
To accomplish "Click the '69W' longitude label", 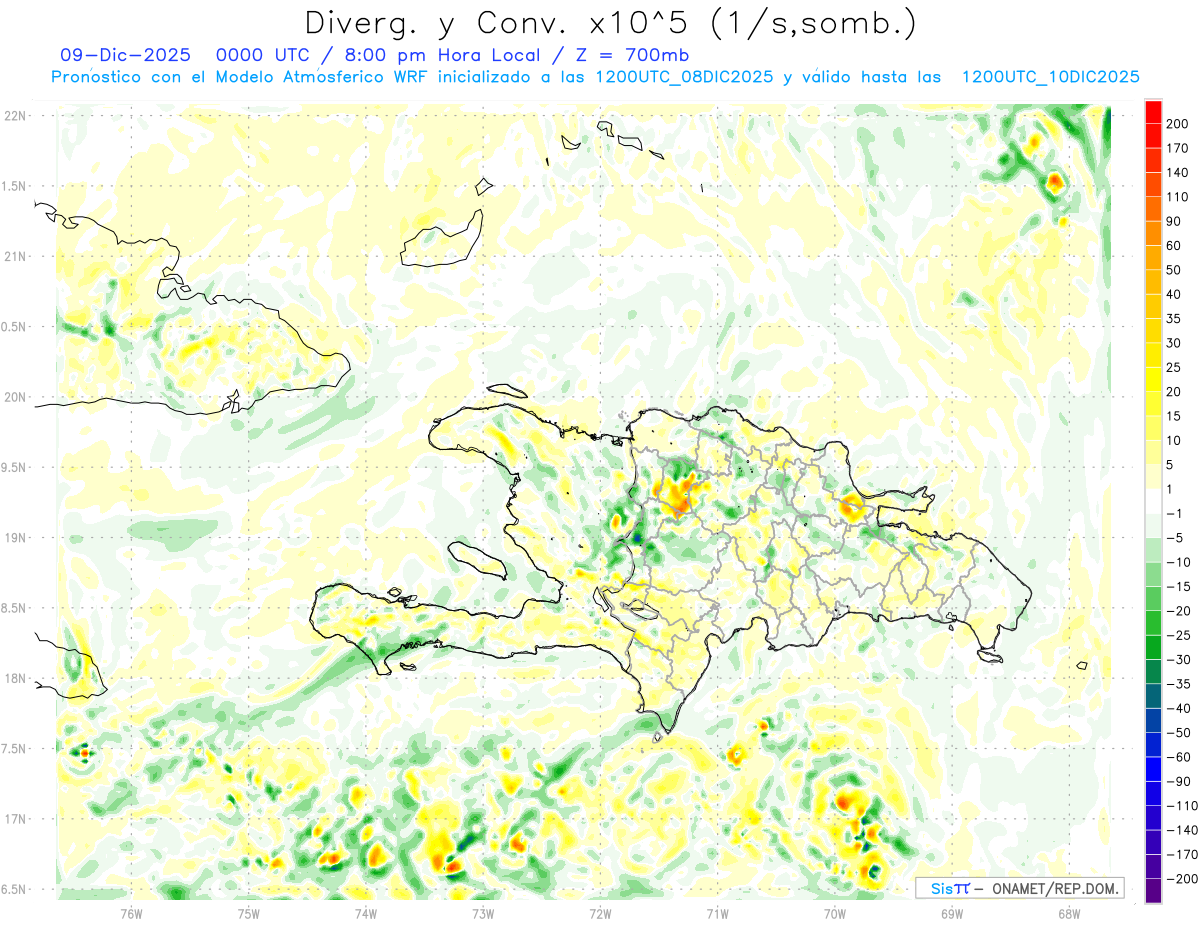I will 952,913.
